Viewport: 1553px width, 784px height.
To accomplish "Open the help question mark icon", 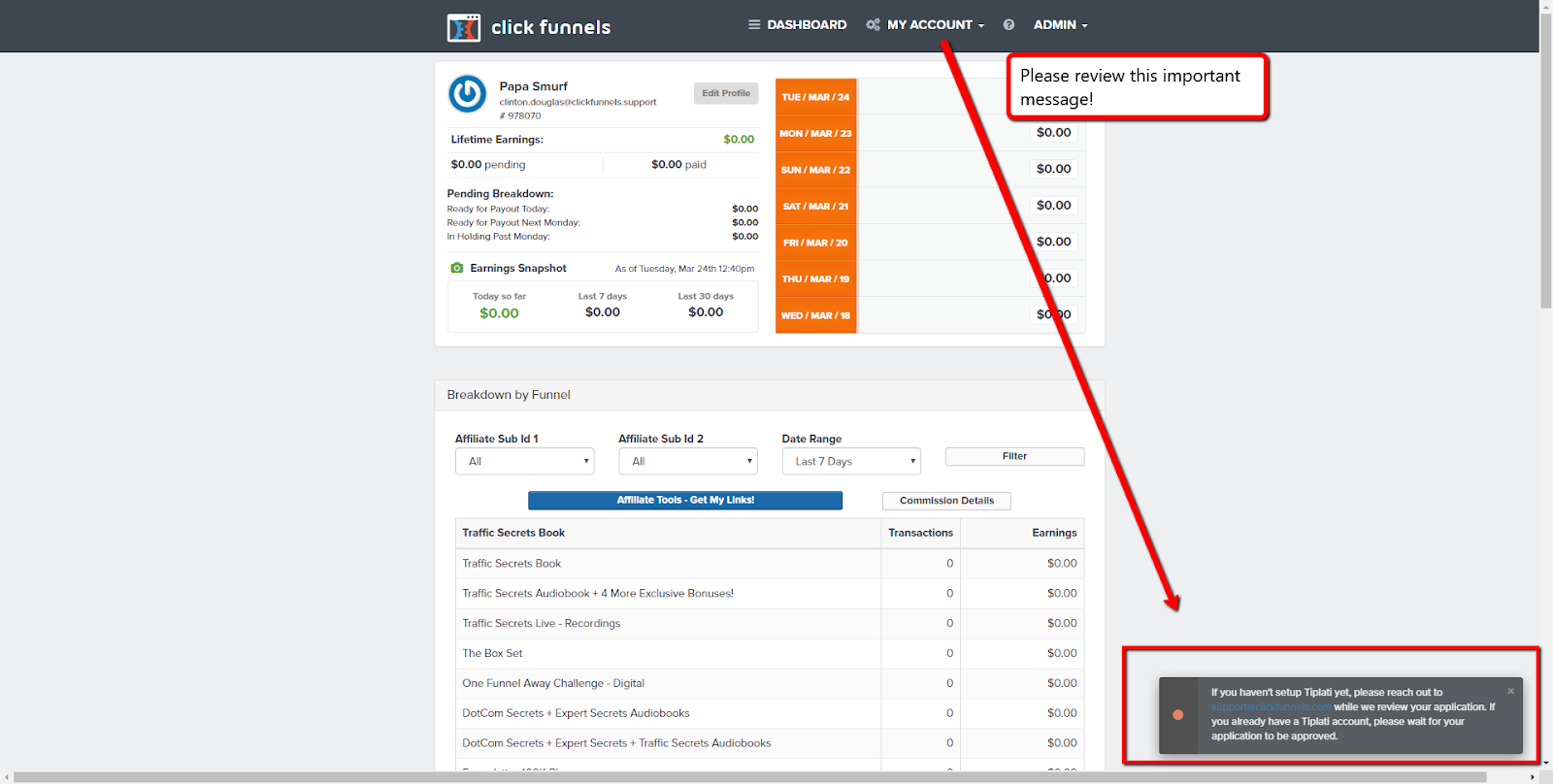I will (1008, 25).
